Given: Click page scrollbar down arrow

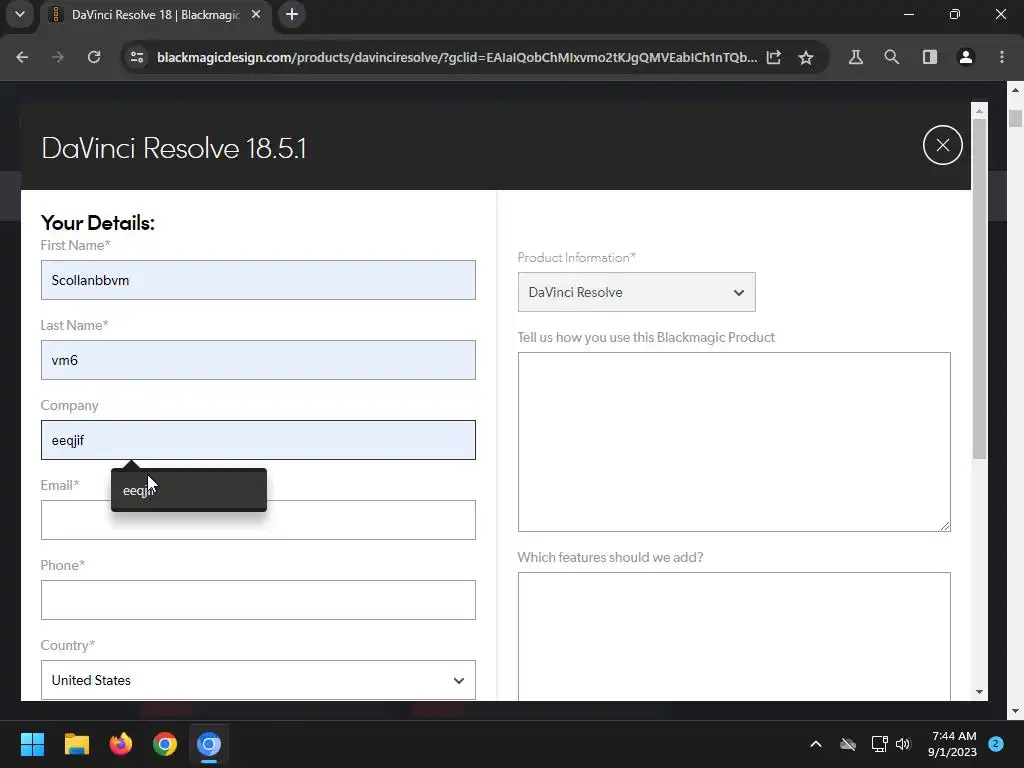Looking at the screenshot, I should (x=1015, y=712).
